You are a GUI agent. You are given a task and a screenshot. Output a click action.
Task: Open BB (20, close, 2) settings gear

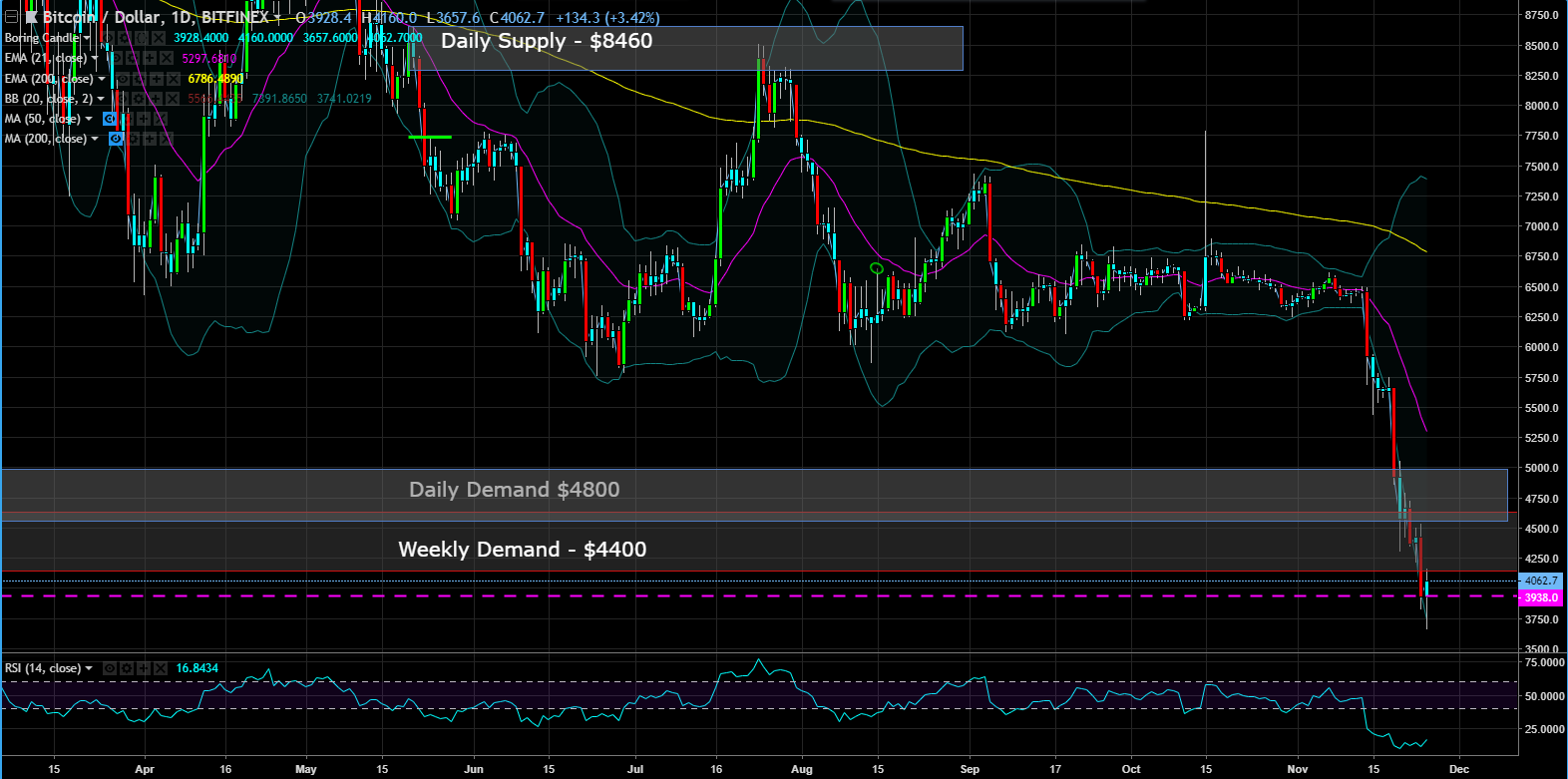point(139,99)
